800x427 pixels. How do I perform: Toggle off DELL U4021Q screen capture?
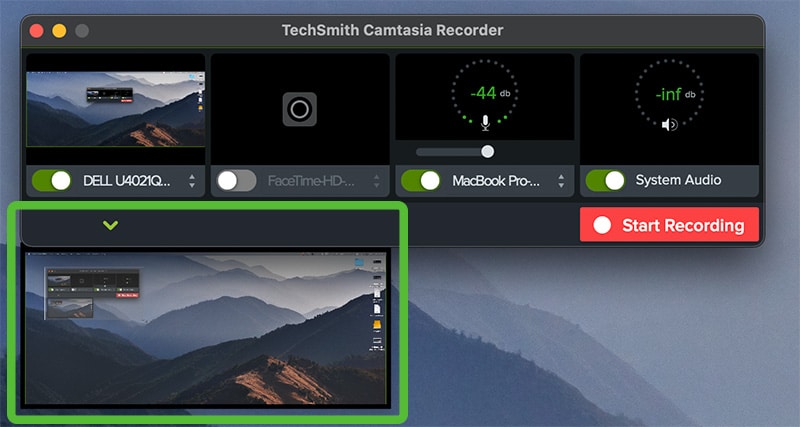click(52, 181)
